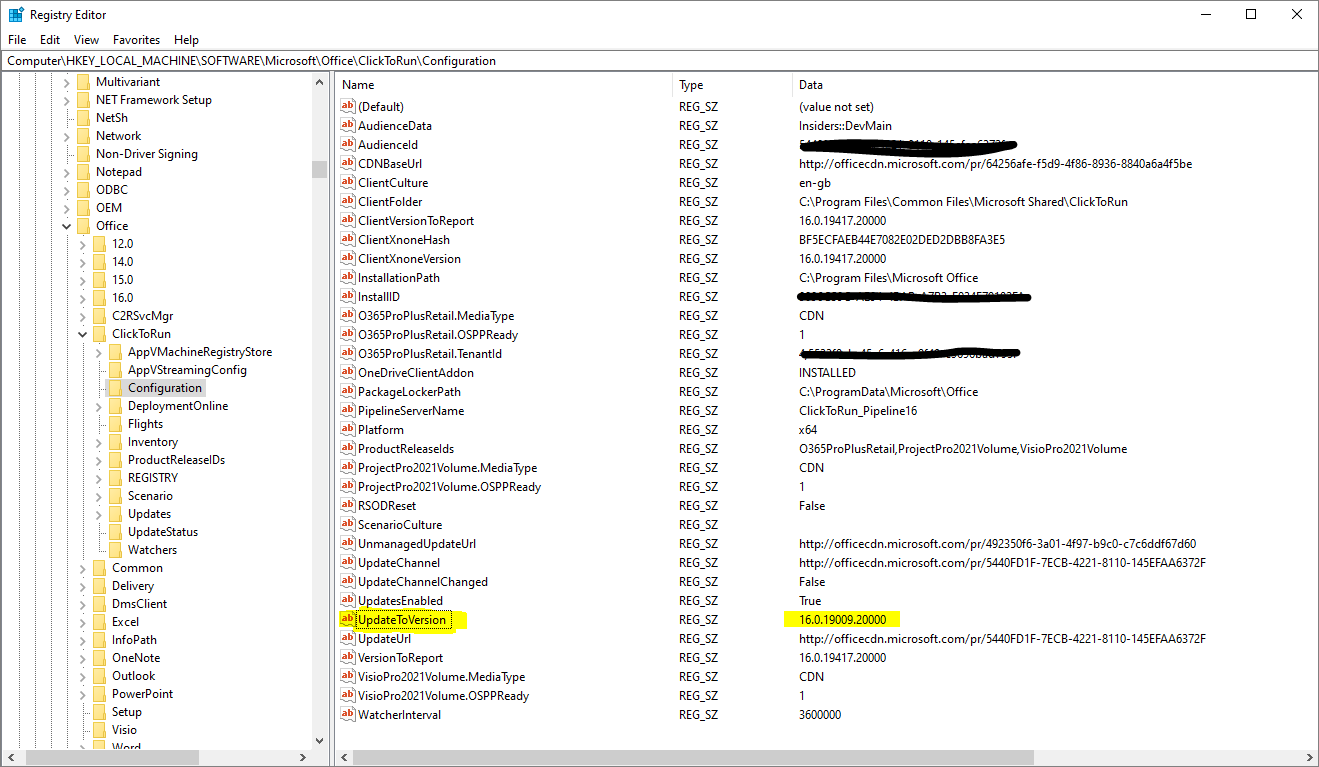
Task: Select the string icon for Platform value
Action: [x=348, y=429]
